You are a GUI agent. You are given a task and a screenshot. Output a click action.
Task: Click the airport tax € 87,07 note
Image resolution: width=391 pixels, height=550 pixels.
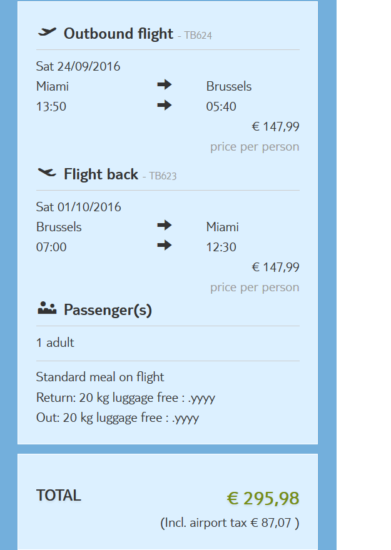coord(230,523)
